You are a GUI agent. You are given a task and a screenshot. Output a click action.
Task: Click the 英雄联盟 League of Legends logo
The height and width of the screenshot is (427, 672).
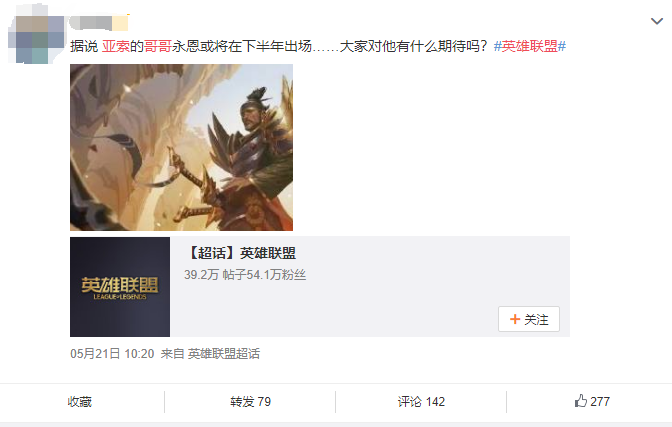(120, 287)
